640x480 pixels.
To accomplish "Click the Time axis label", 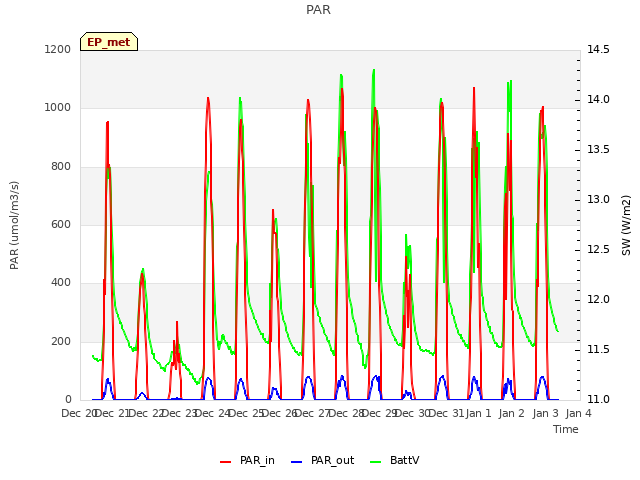I will (x=566, y=429).
